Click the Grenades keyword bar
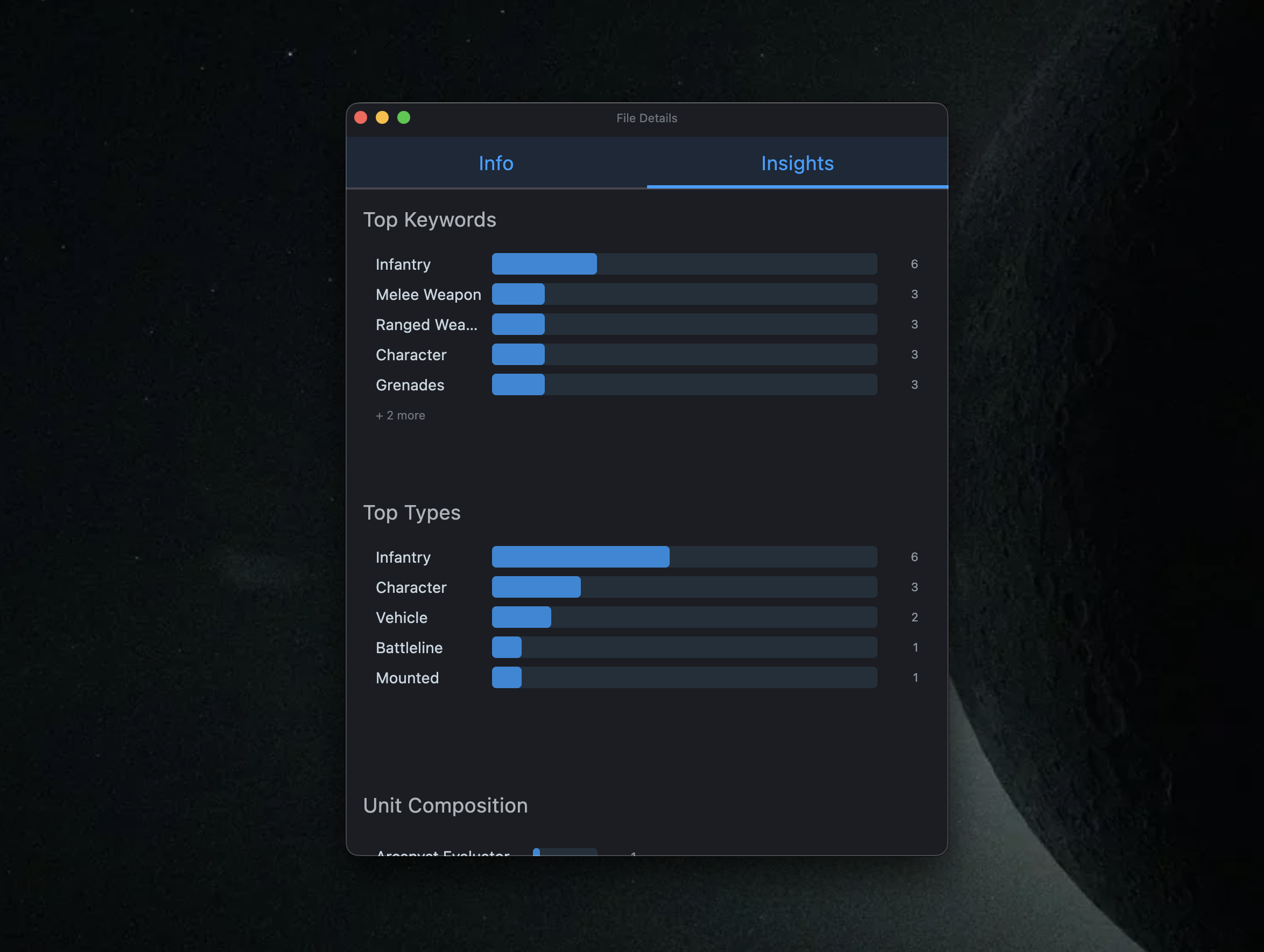1264x952 pixels. [518, 384]
